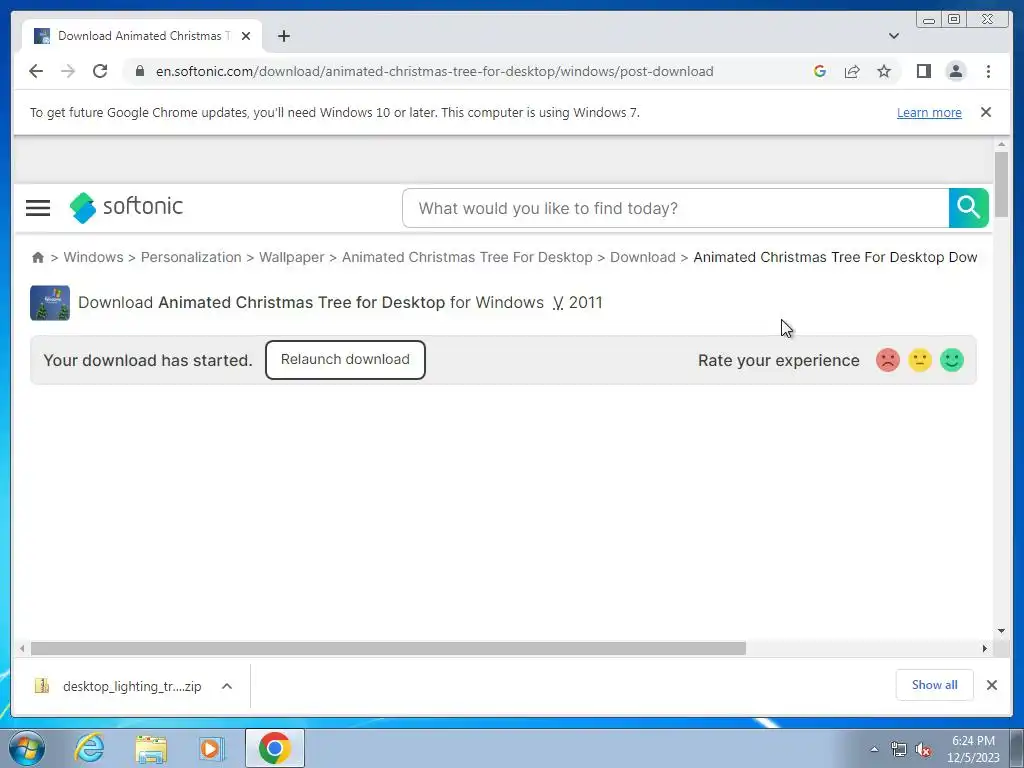Screen dimensions: 1024x768
Task: Rate experience with the red sad face
Action: tap(888, 360)
